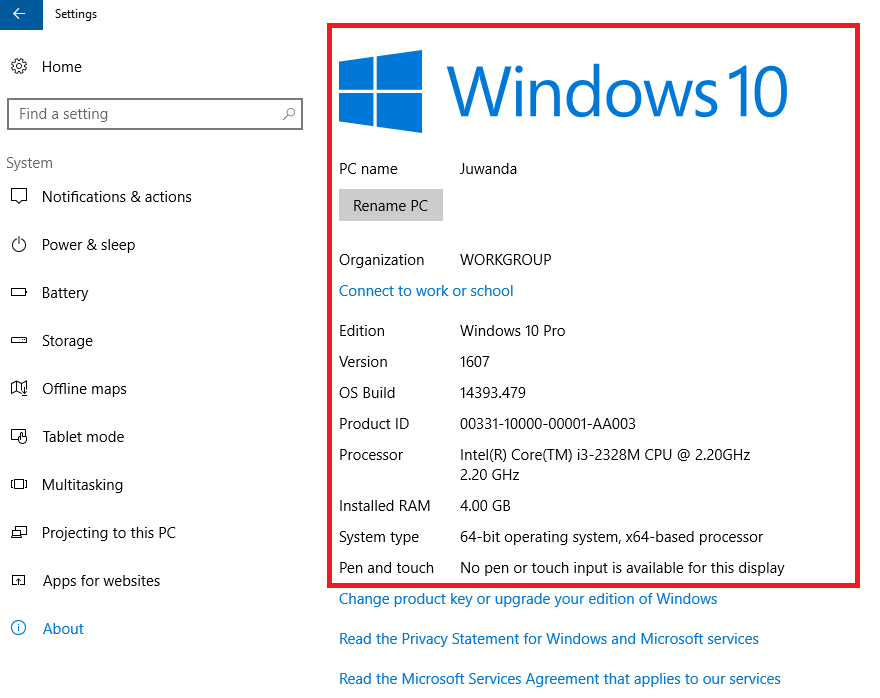The image size is (880, 698).
Task: Click the Rename PC button
Action: [391, 205]
